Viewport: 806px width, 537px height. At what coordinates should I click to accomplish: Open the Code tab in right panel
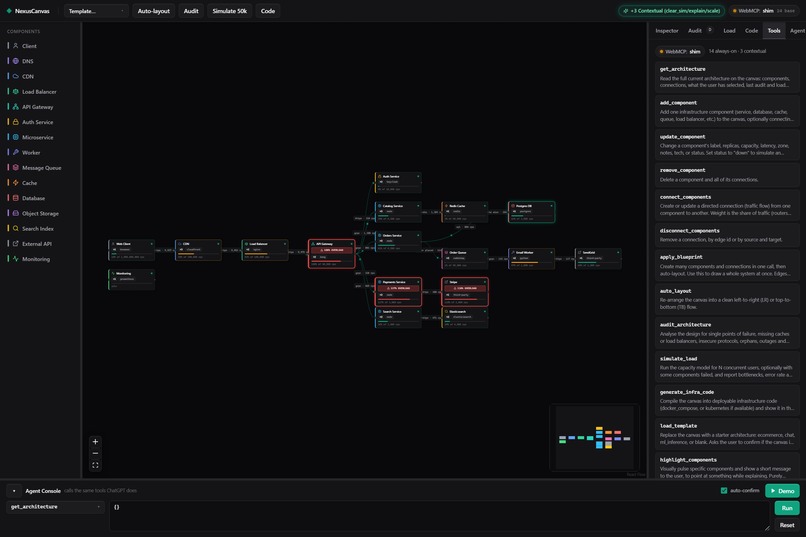point(752,31)
